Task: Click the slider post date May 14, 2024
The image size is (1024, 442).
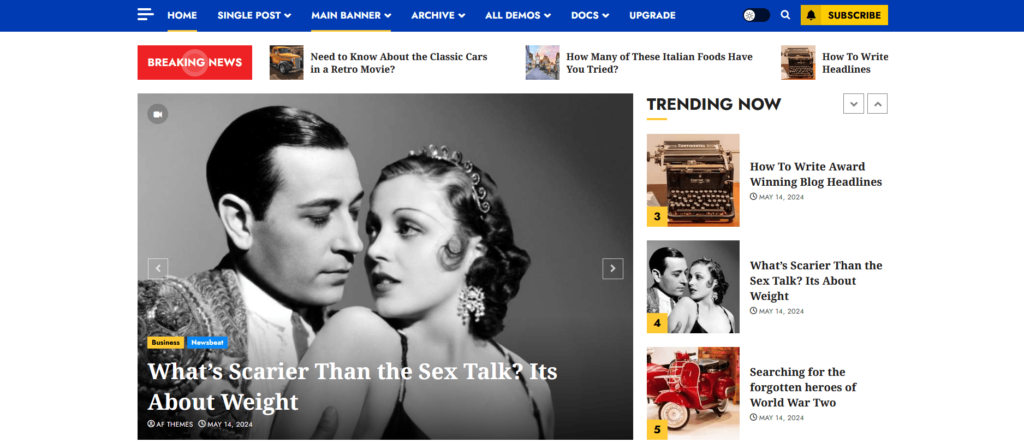Action: (225, 424)
